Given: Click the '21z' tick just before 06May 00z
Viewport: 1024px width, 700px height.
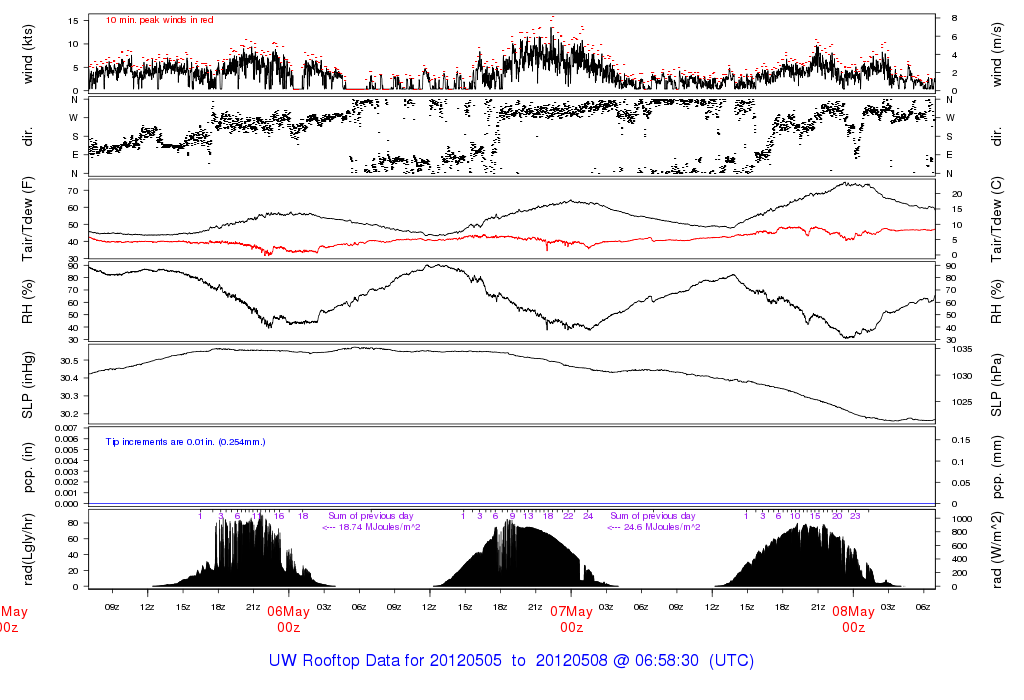Looking at the screenshot, I should point(253,607).
